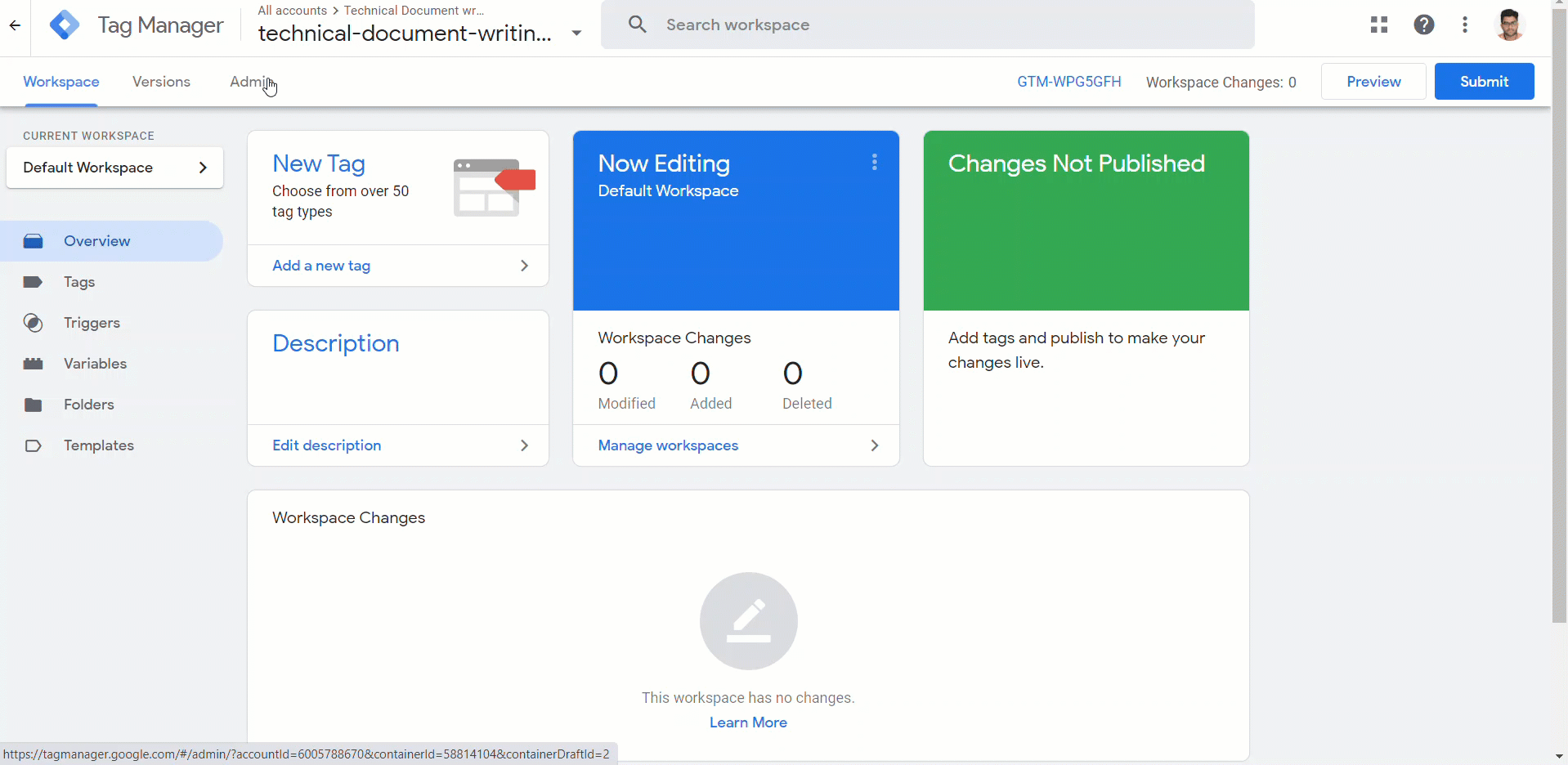
Task: Open the top bar more options menu
Action: click(x=1464, y=25)
